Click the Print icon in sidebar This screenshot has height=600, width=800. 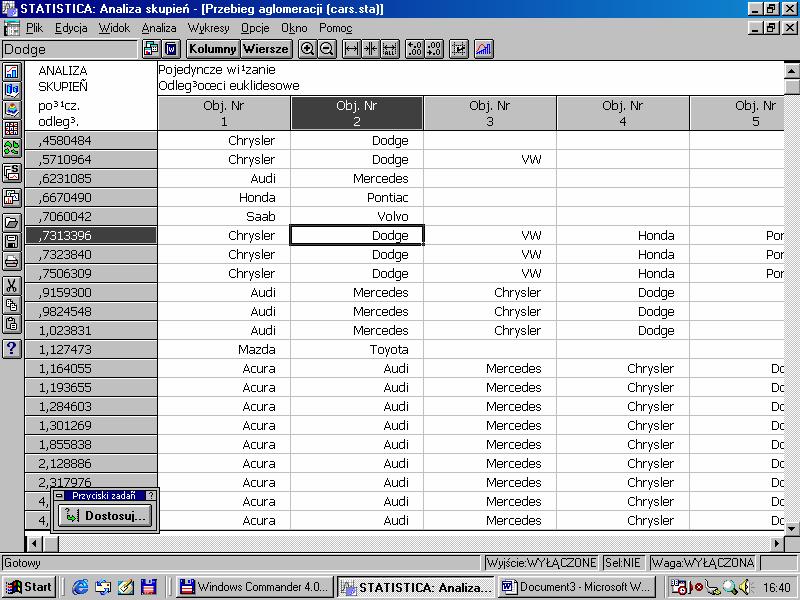point(11,261)
